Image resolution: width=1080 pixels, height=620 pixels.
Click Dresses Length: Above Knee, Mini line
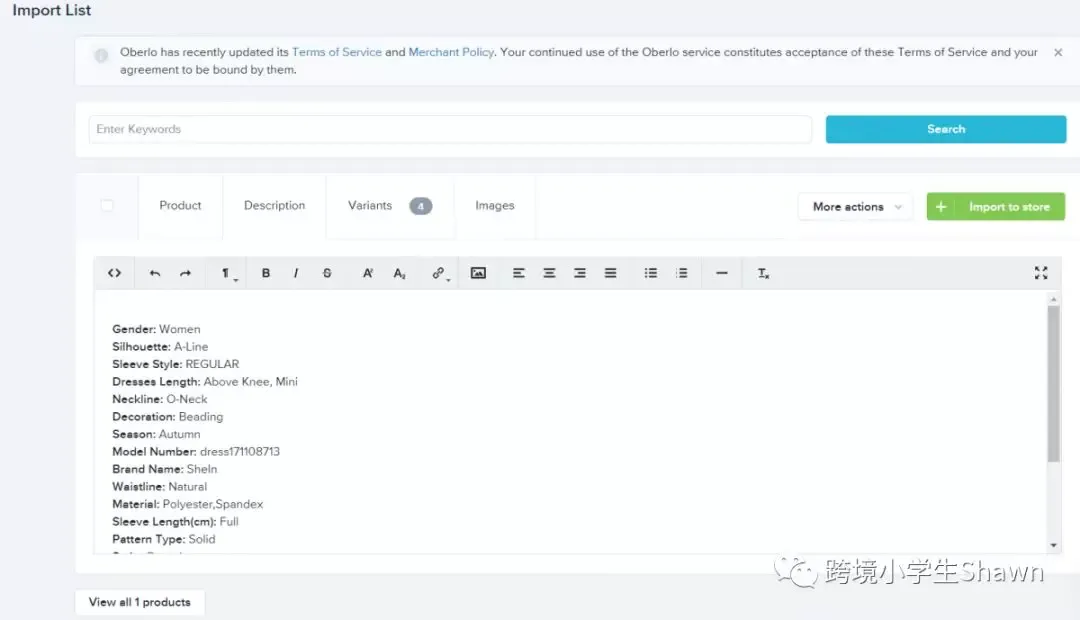[x=205, y=382]
